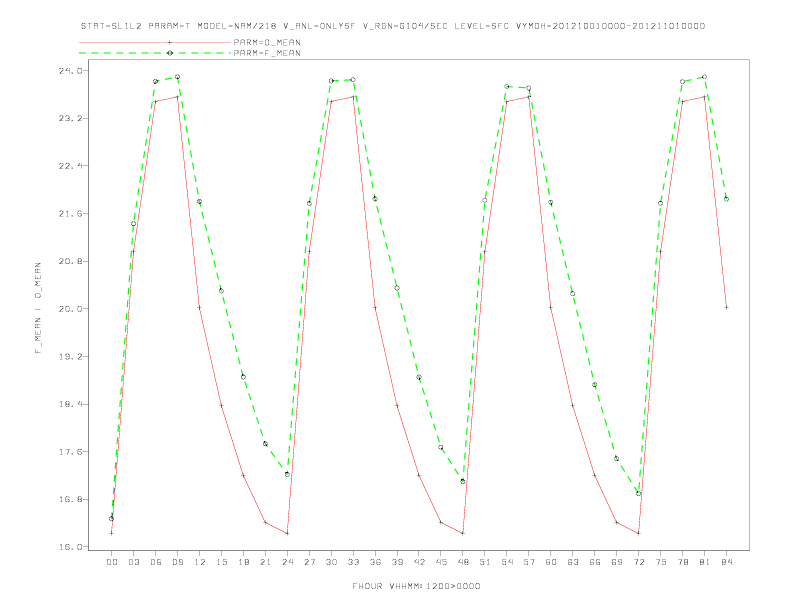The width and height of the screenshot is (792, 612).
Task: Click the x-axis tick label 21
Action: coord(265,562)
